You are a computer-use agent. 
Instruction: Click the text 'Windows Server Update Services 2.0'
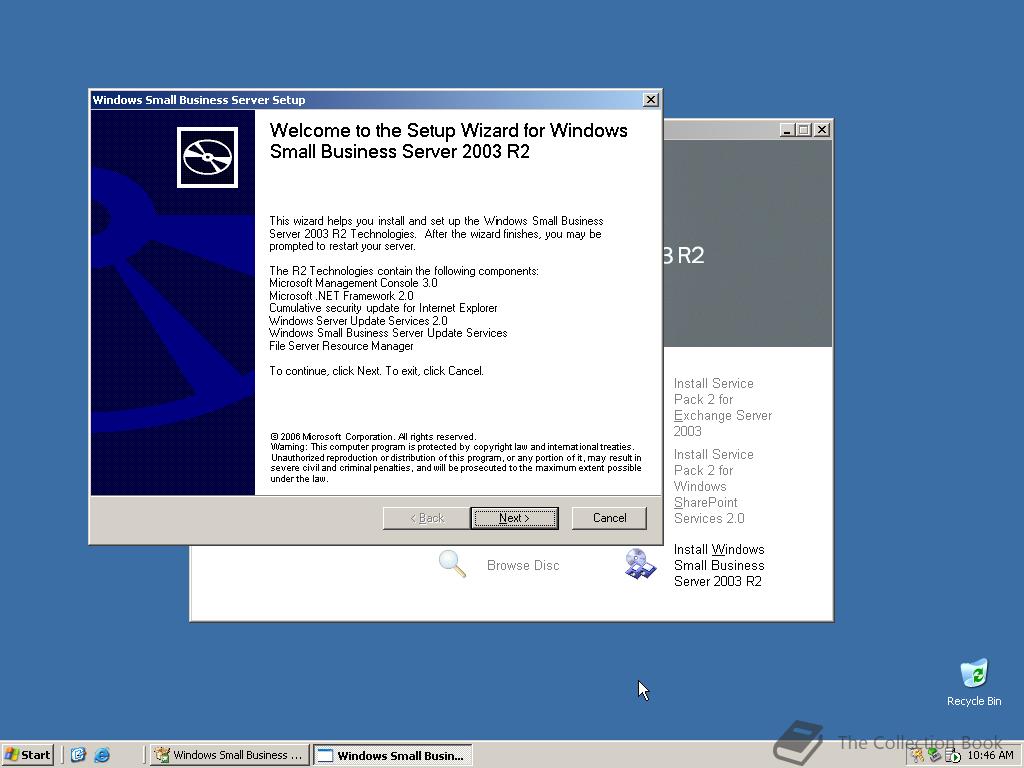[x=359, y=321]
